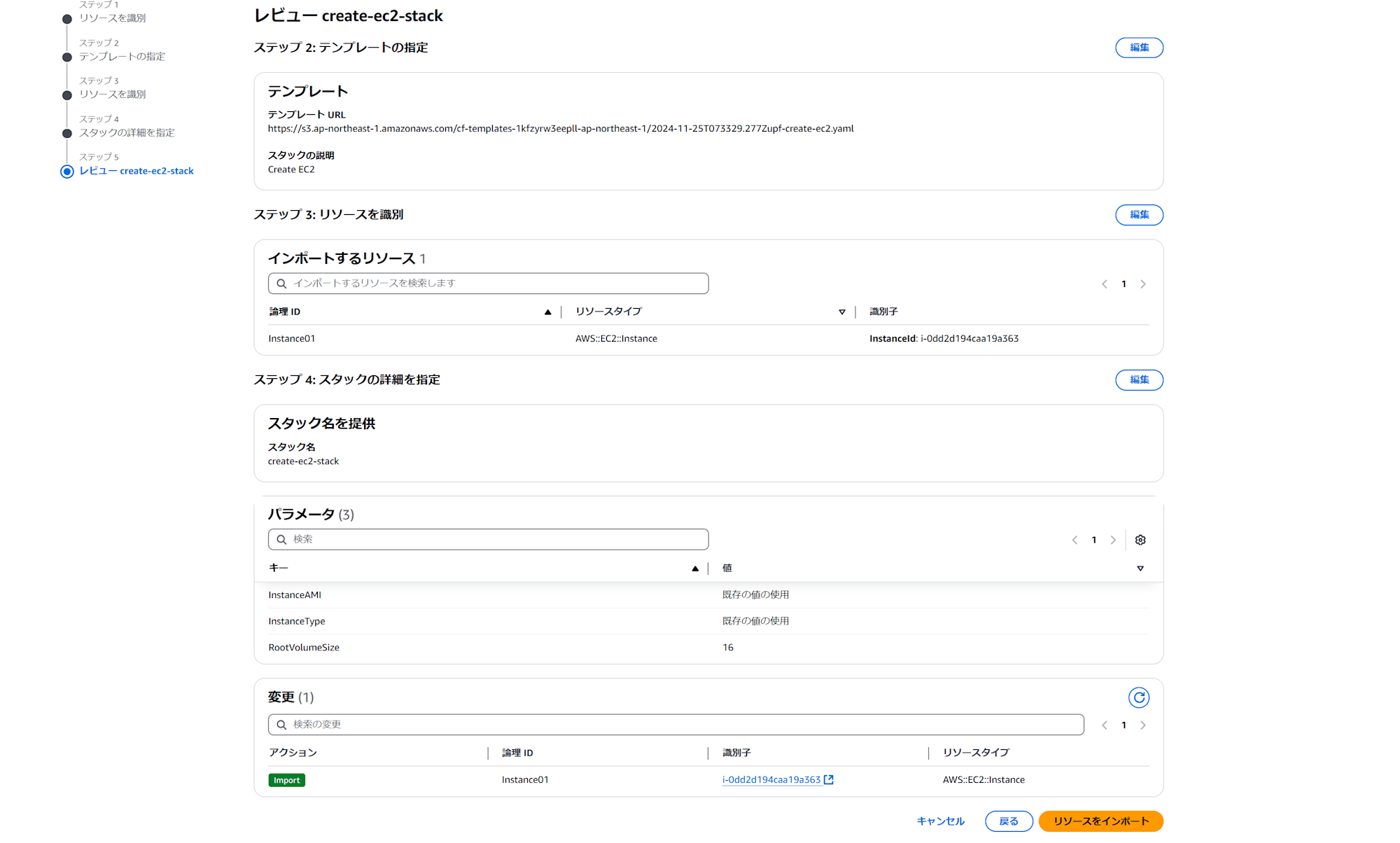
Task: Click page number 1 in the パラメータ pagination
Action: 1094,540
